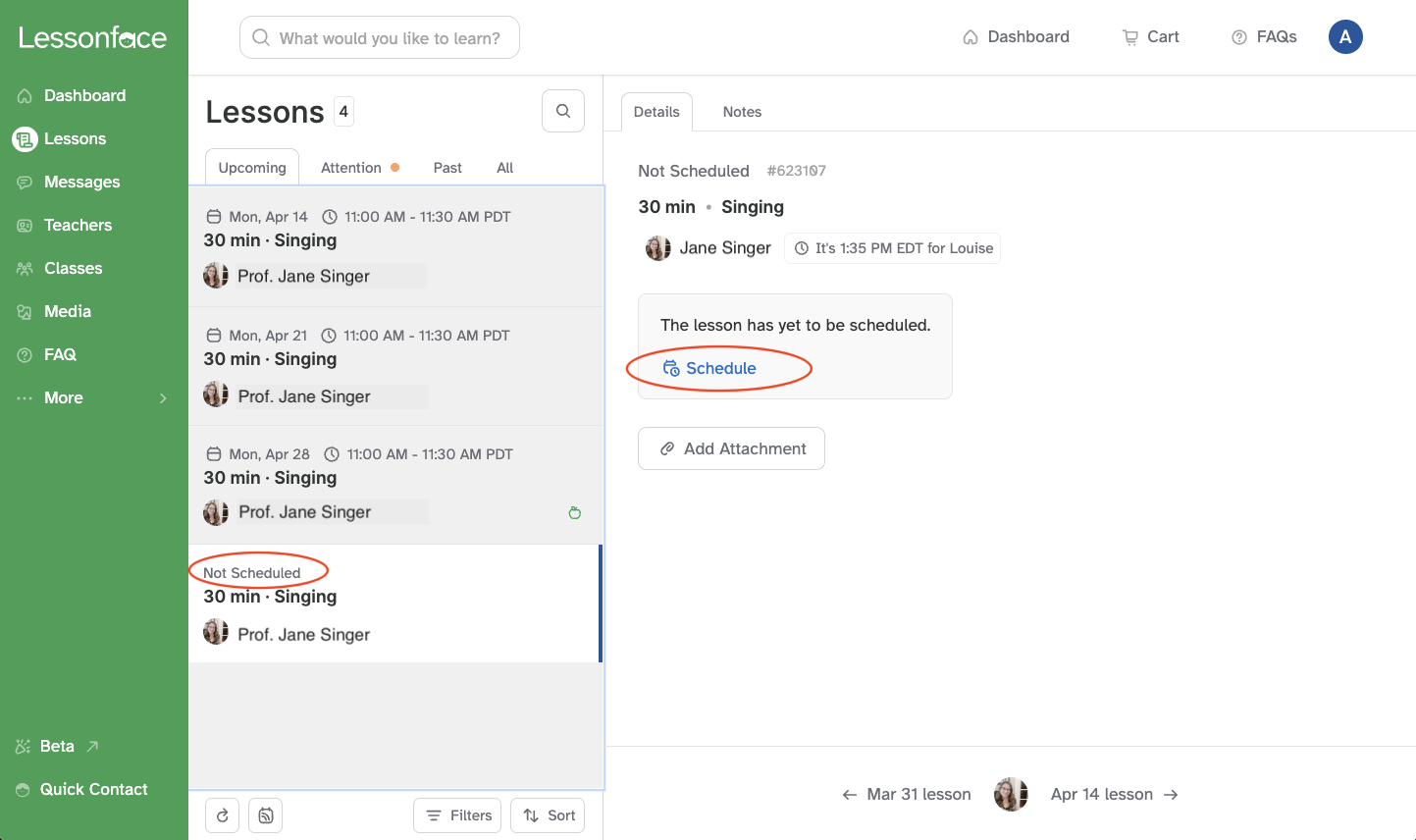Viewport: 1416px width, 840px height.
Task: Open the Sort options
Action: [x=548, y=815]
